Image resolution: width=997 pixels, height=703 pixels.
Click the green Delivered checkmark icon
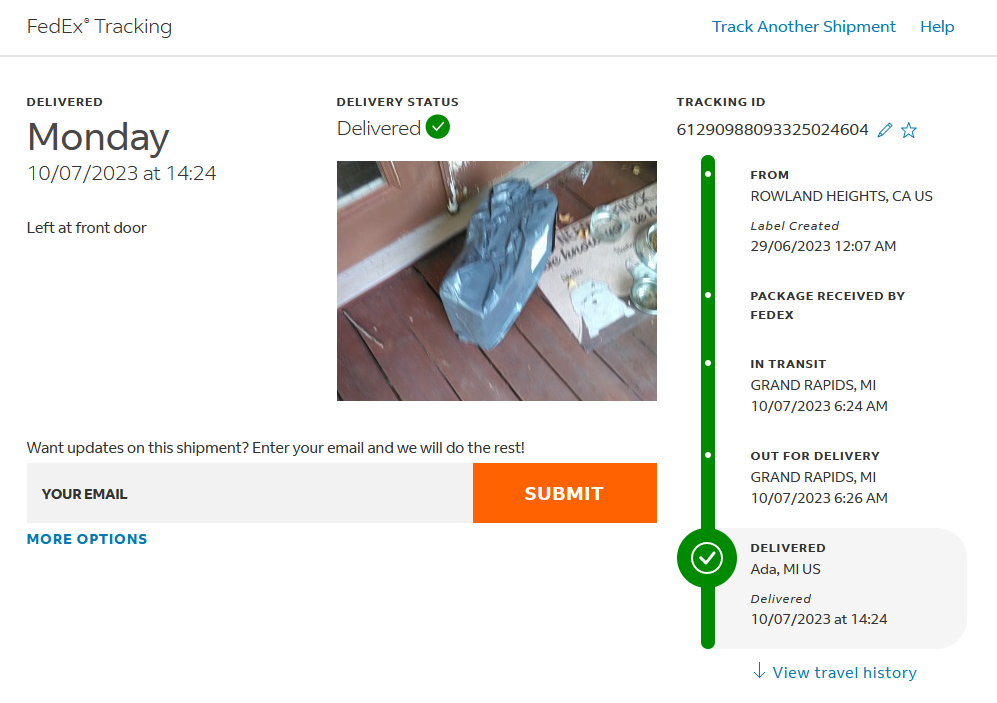tap(438, 128)
